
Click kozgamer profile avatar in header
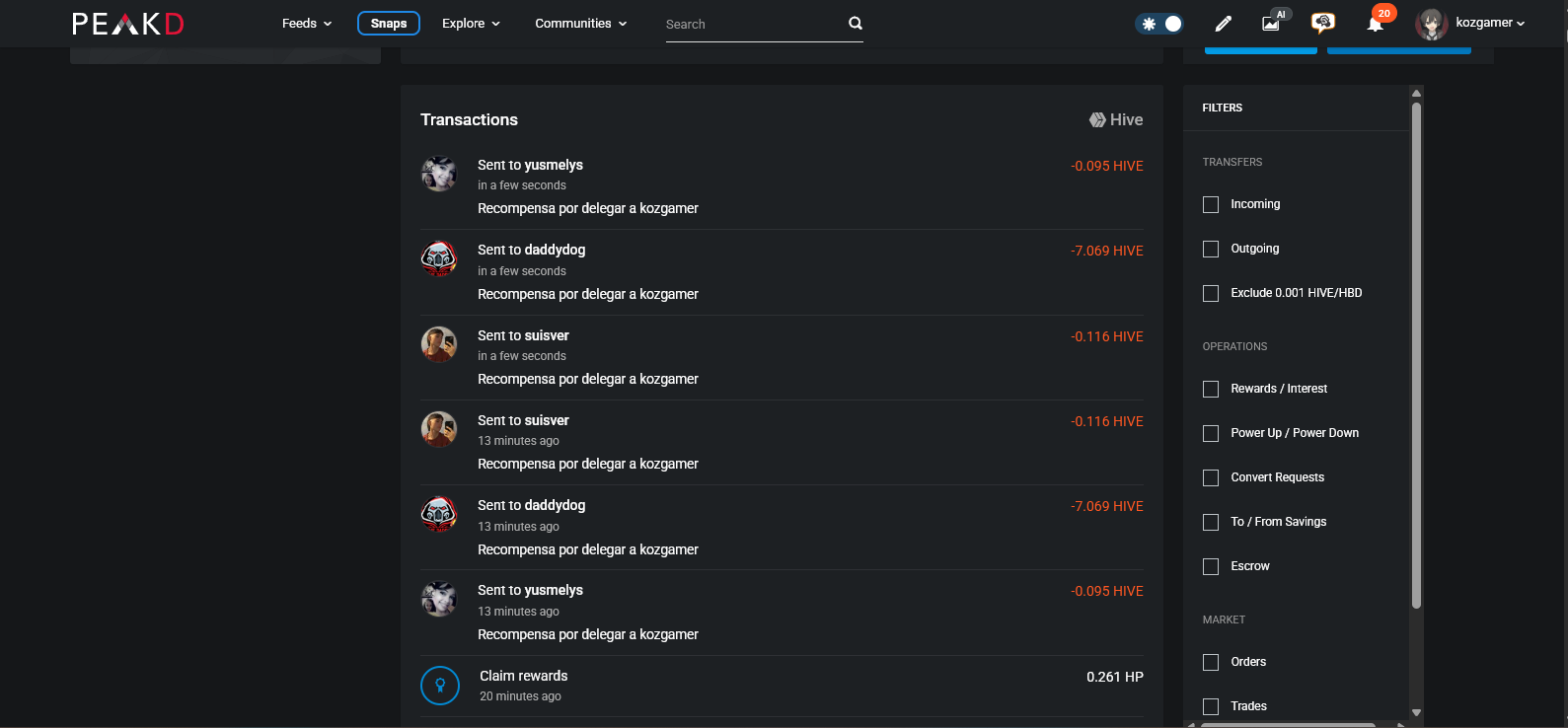pos(1431,24)
